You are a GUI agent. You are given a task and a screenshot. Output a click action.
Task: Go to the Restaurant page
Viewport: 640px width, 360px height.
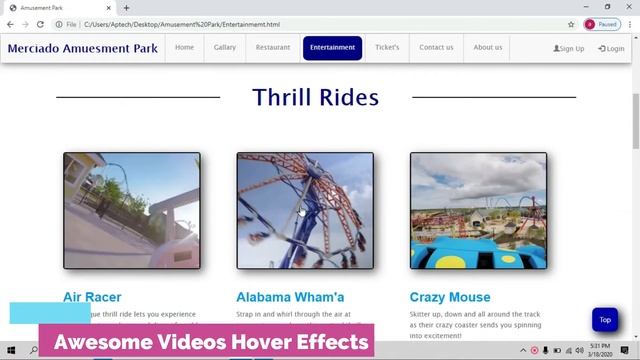click(x=273, y=47)
